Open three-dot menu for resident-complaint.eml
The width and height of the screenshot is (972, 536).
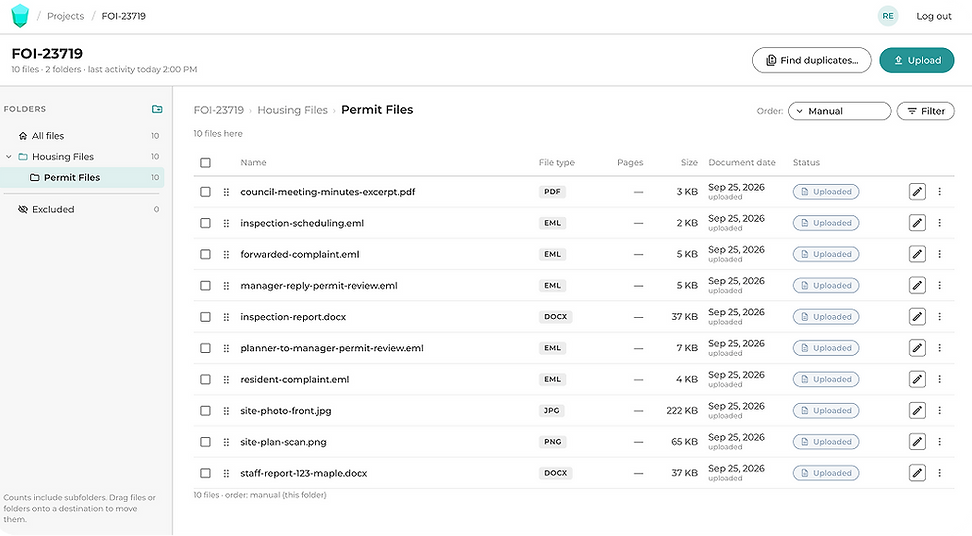pos(940,379)
